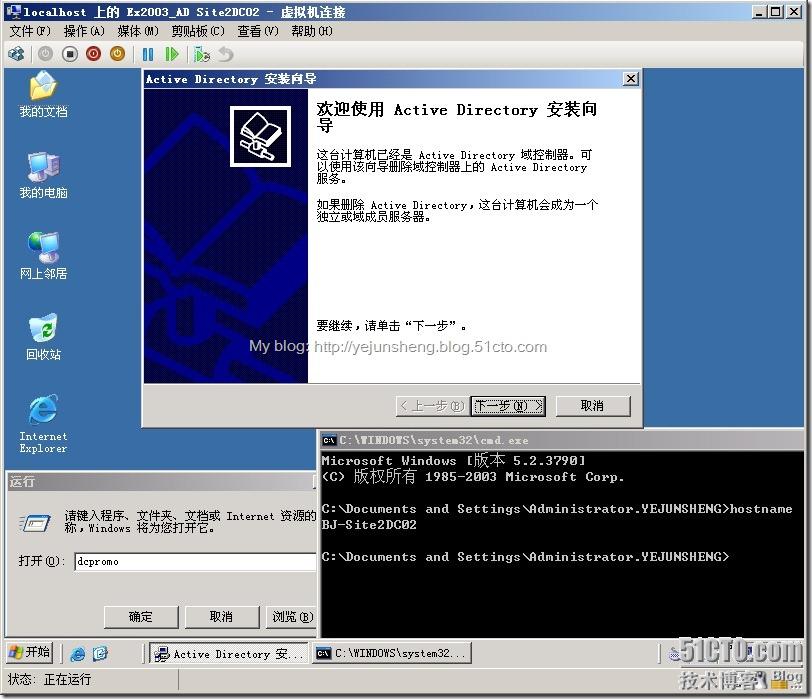
Task: Click 下一步(N) in the wizard
Action: point(508,406)
